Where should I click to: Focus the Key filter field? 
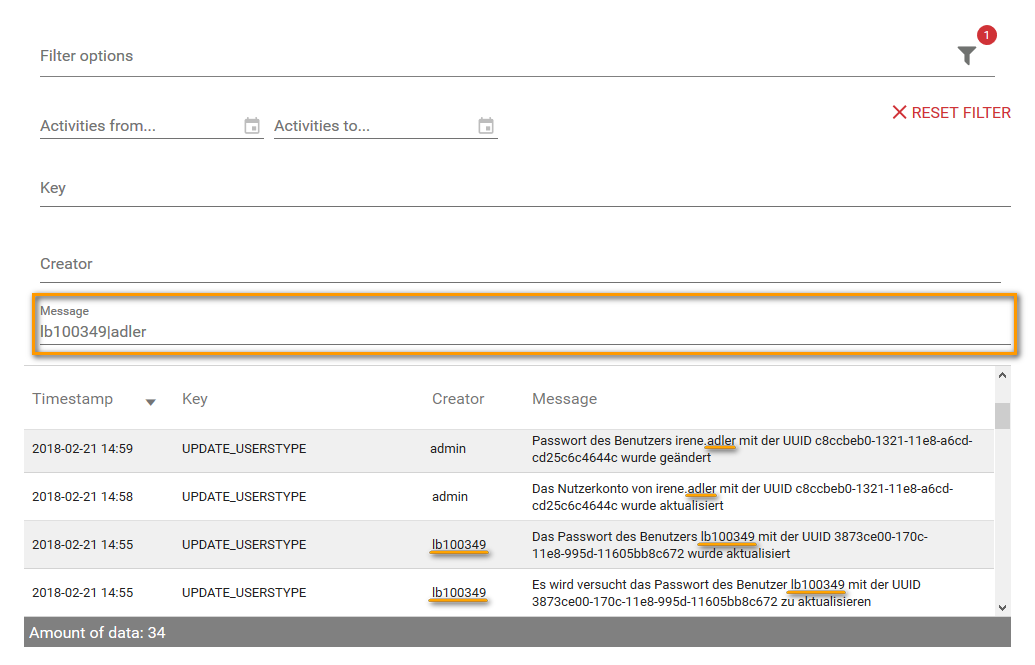click(x=524, y=189)
